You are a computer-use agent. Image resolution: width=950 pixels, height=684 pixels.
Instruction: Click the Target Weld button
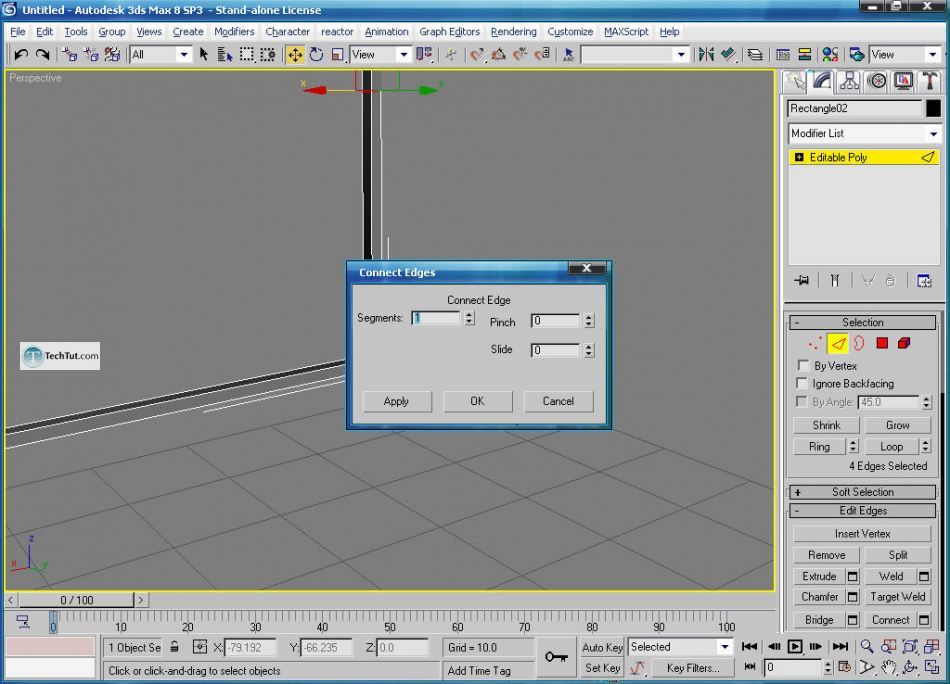tap(898, 597)
